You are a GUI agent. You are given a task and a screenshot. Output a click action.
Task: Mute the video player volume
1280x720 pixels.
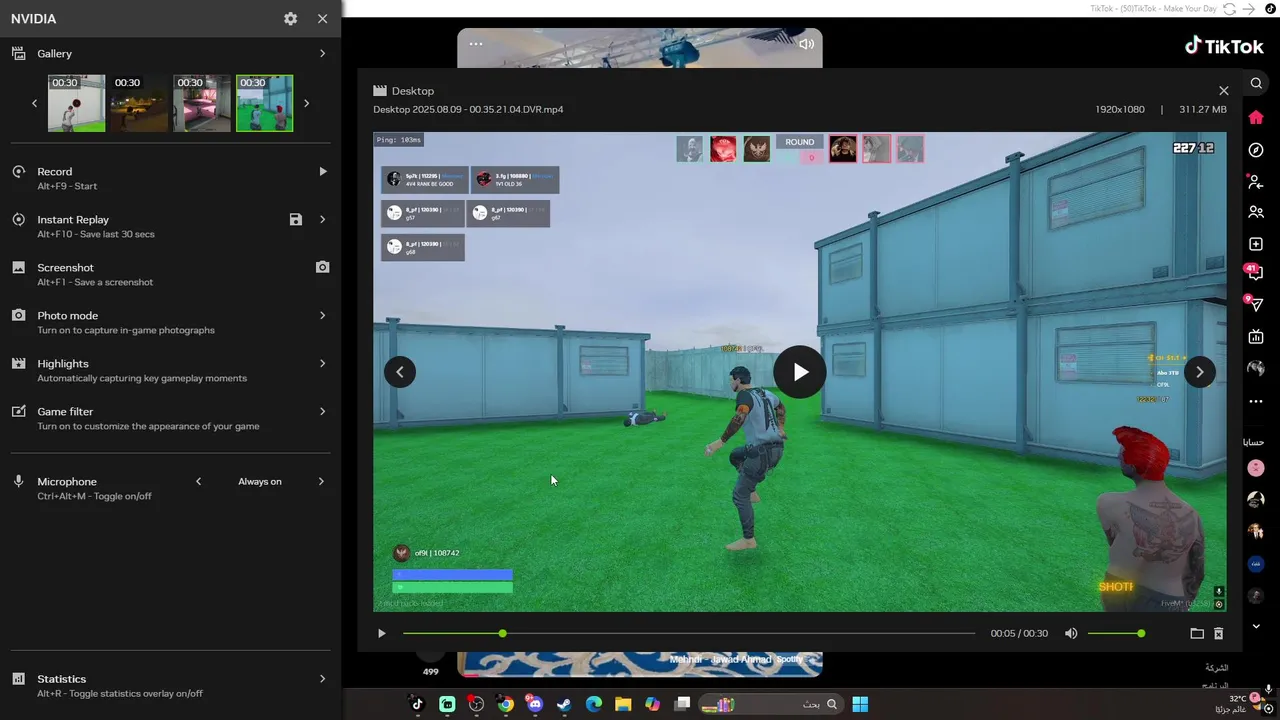pos(1071,633)
